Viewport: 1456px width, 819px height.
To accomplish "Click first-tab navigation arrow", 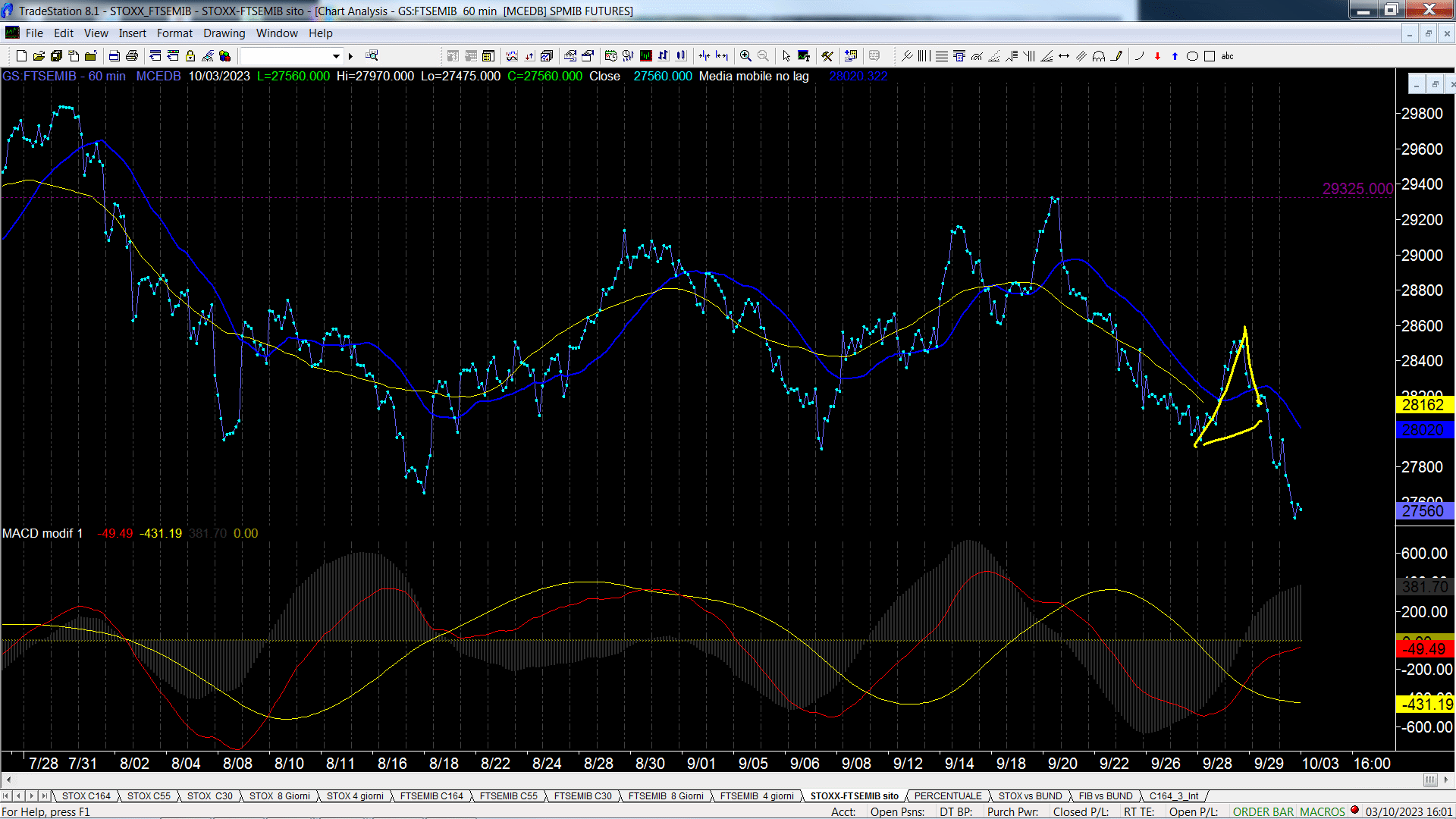I will [7, 795].
